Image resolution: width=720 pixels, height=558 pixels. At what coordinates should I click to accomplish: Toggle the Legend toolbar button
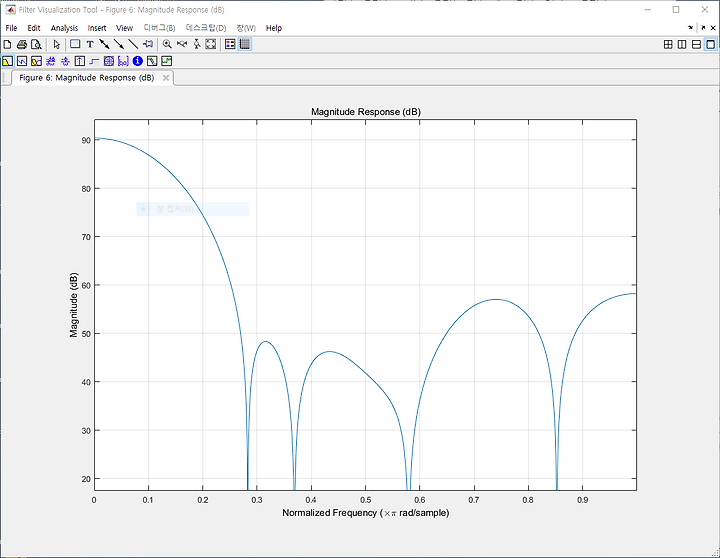(231, 44)
